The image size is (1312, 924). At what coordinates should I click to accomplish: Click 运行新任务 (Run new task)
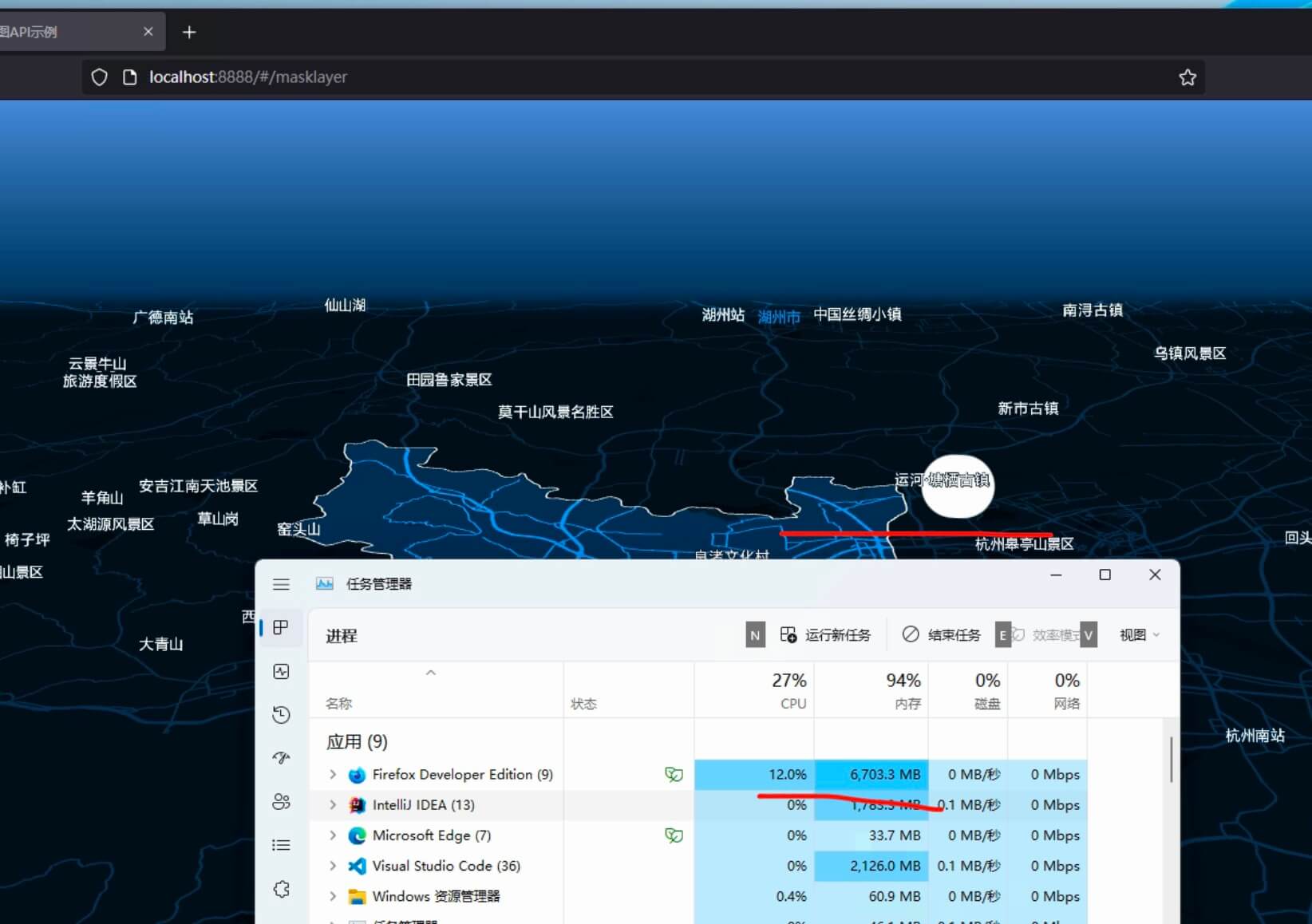(826, 635)
